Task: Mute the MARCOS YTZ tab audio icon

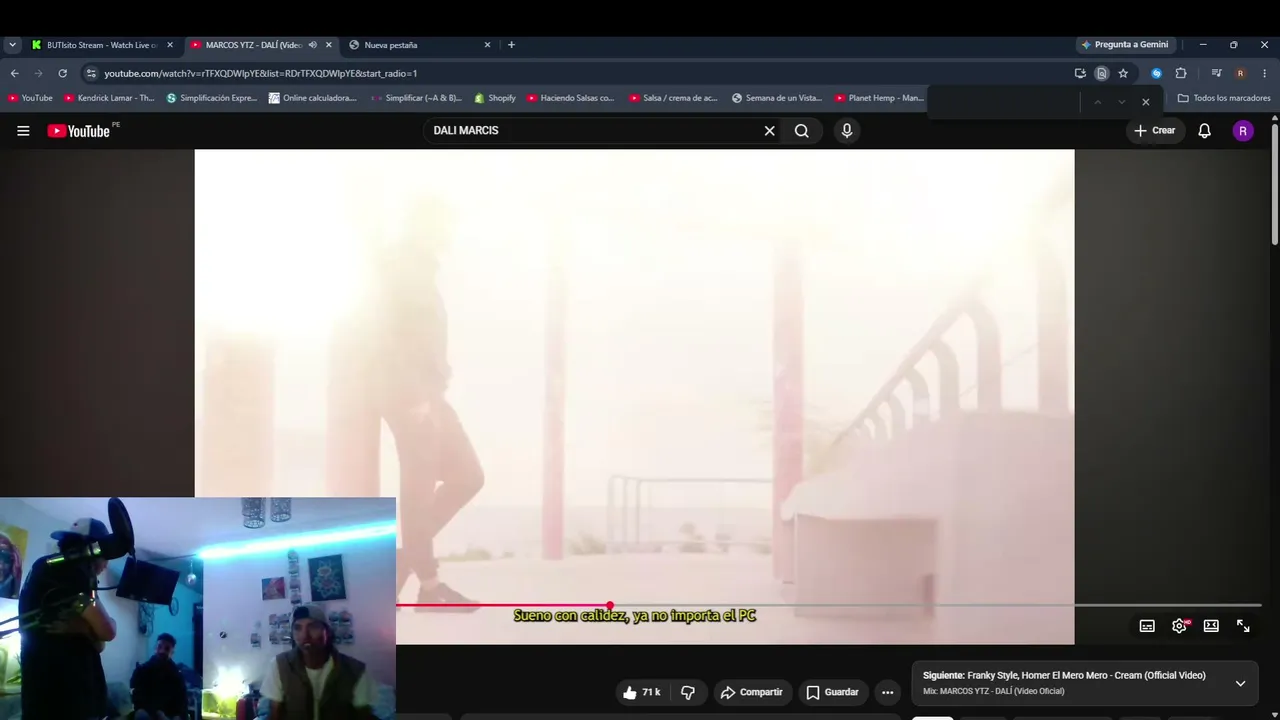Action: click(x=312, y=45)
